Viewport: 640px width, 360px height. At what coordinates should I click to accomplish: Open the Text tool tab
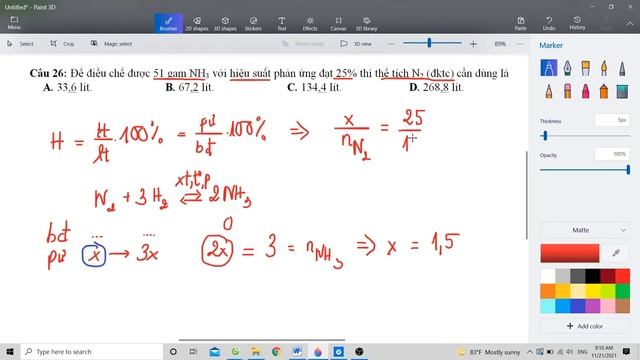[x=282, y=23]
